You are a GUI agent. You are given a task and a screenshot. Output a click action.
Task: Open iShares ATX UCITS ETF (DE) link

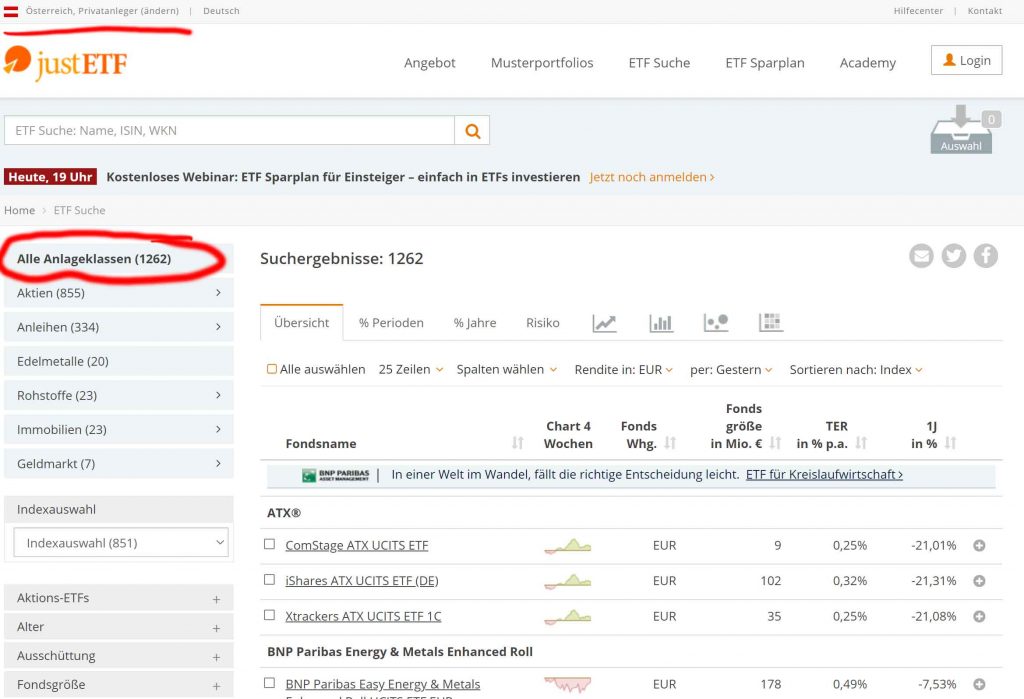362,581
